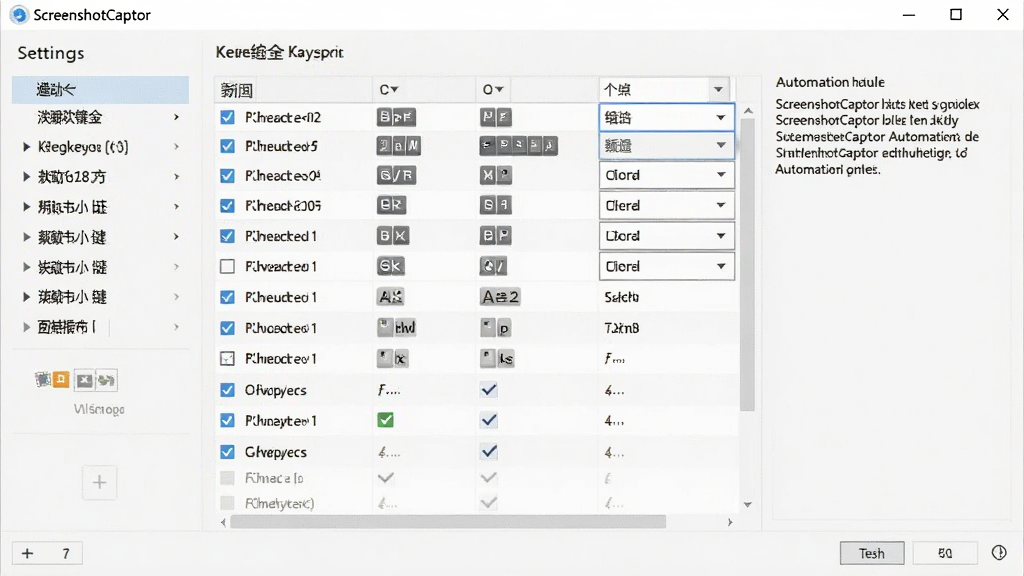Image resolution: width=1024 pixels, height=576 pixels.
Task: Click the right chevron on the '618' sidebar row
Action: [176, 176]
